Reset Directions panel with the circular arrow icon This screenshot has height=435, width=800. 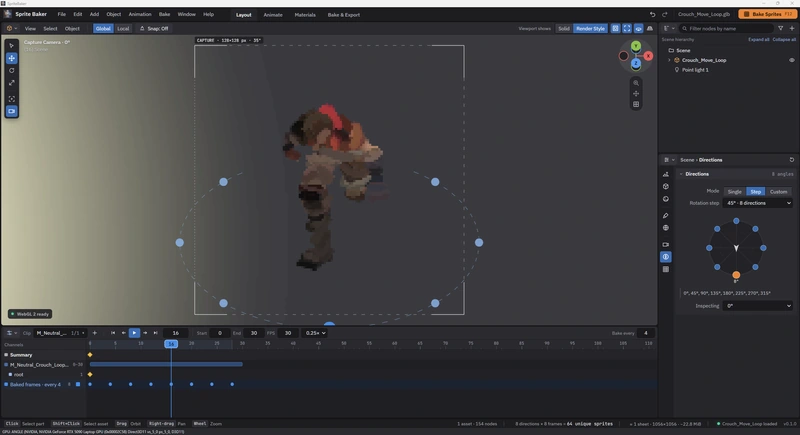click(x=791, y=160)
